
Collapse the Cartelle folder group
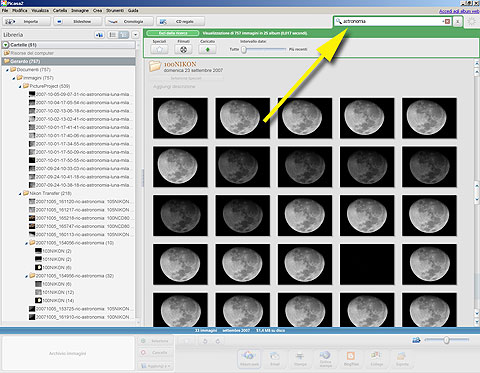(6, 45)
